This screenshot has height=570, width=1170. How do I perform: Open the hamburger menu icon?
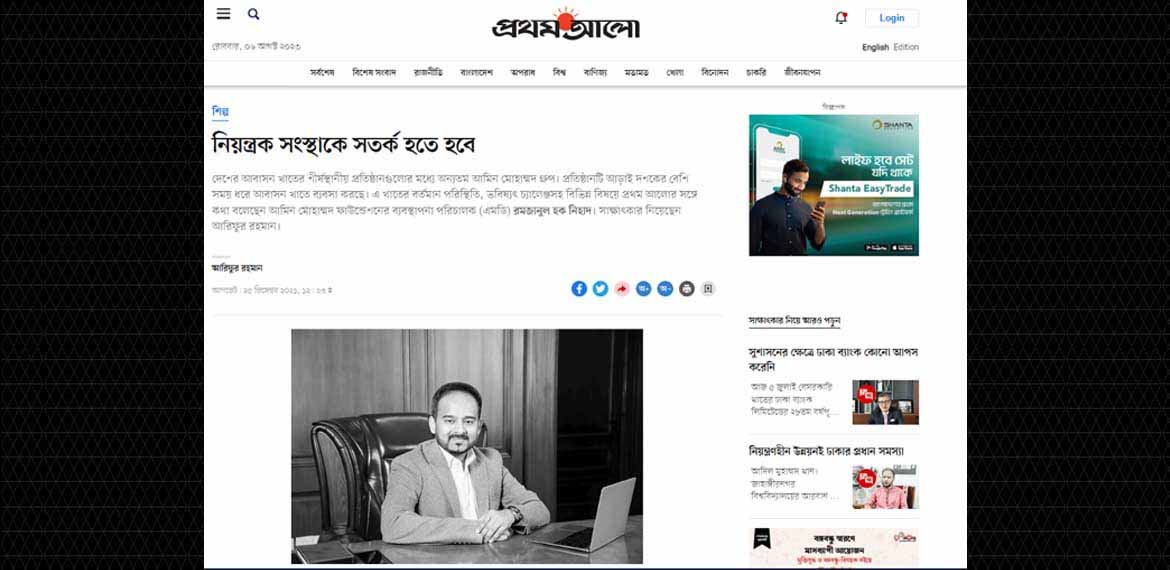[223, 13]
